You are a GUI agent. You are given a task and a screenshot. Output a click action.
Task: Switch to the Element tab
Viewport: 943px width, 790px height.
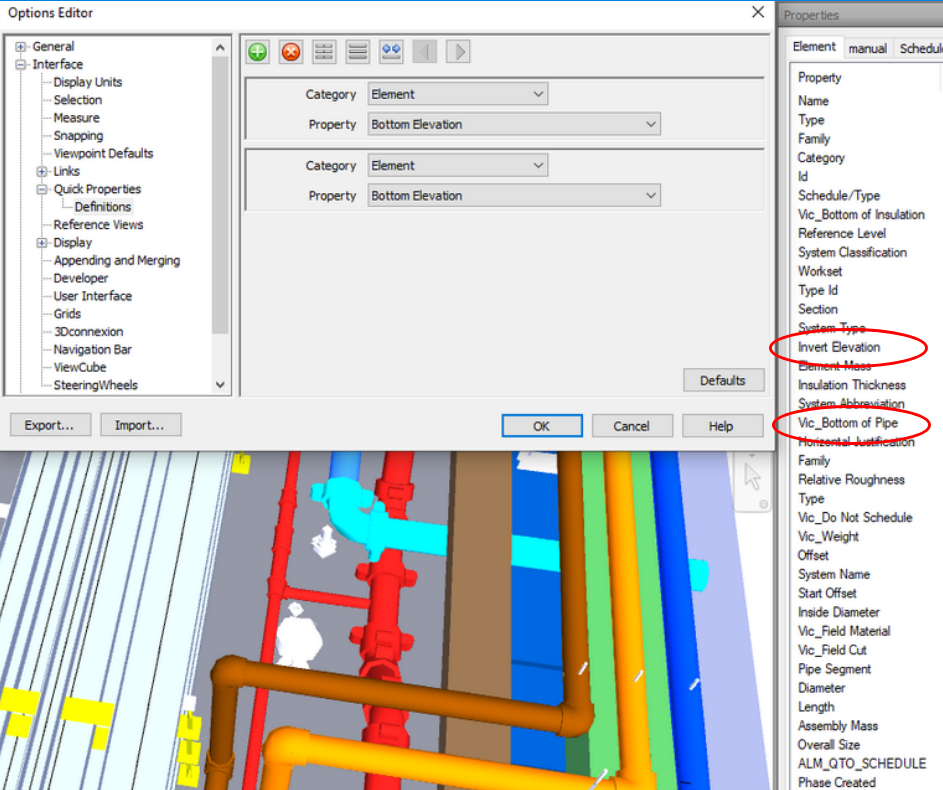(x=815, y=46)
